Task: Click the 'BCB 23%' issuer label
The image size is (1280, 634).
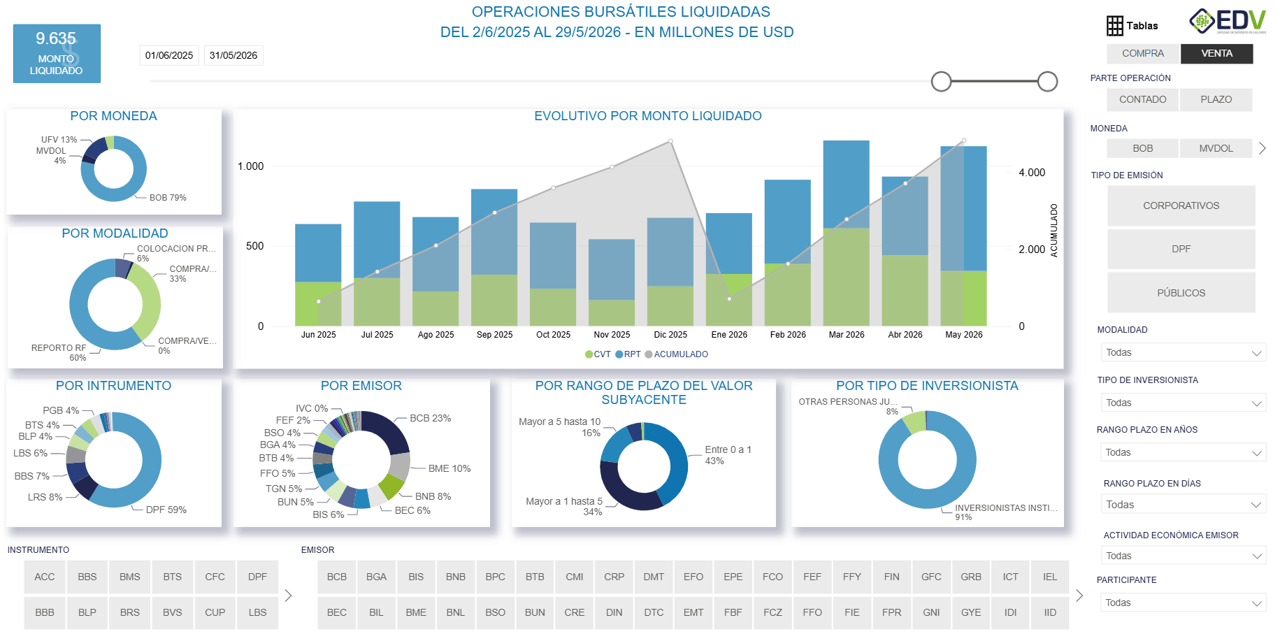Action: click(x=430, y=419)
